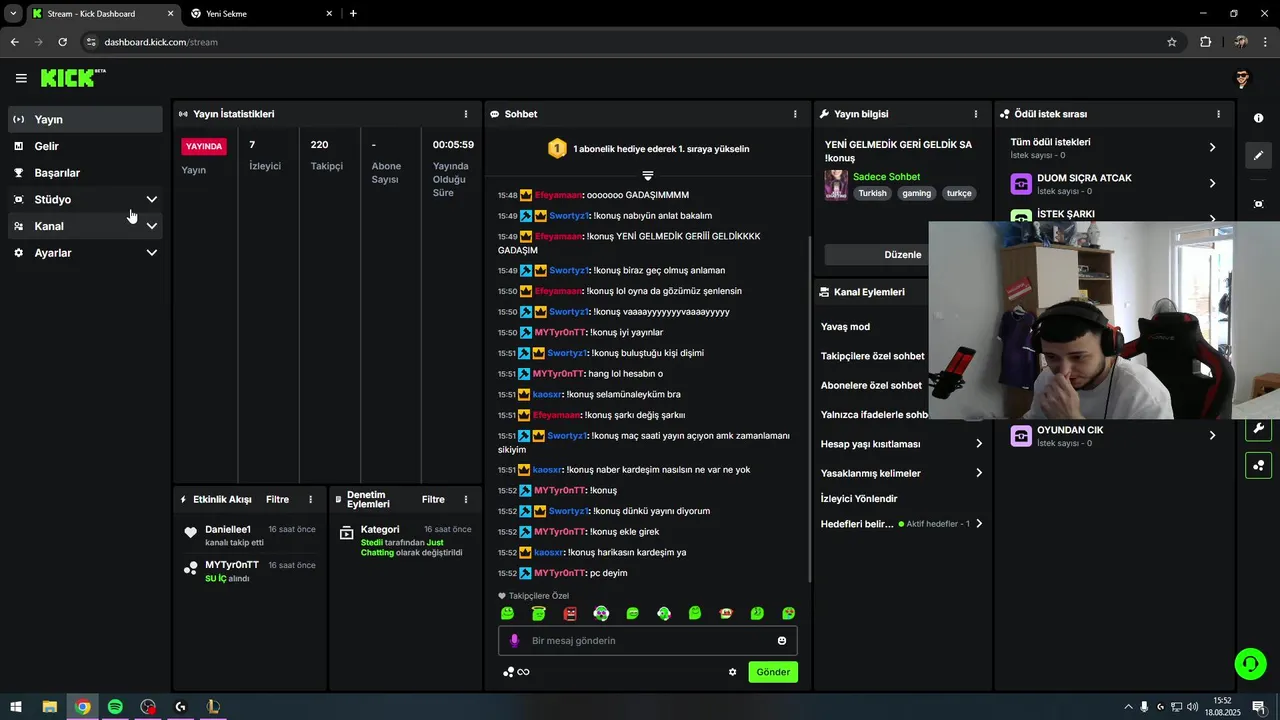Open the hamburger menu next to Kick logo

coord(21,78)
